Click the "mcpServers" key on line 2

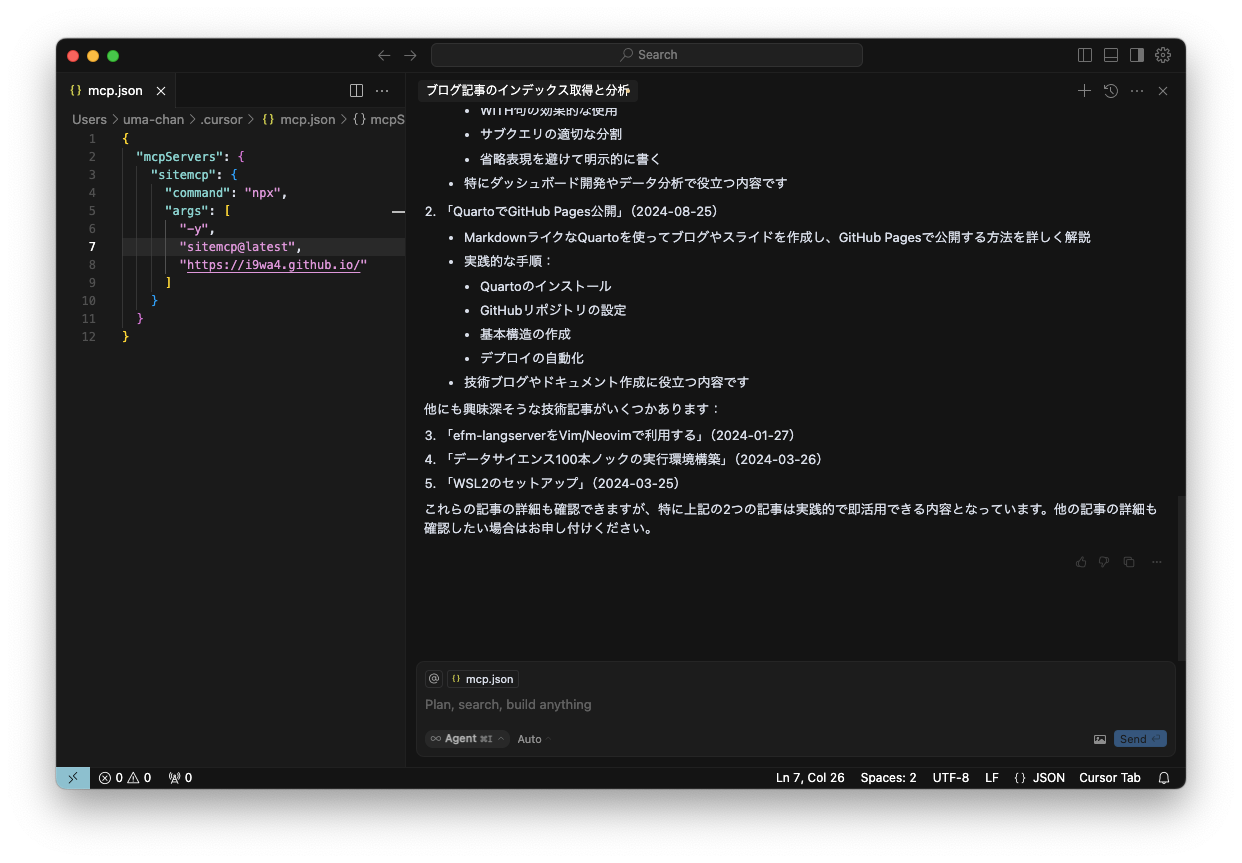179,157
